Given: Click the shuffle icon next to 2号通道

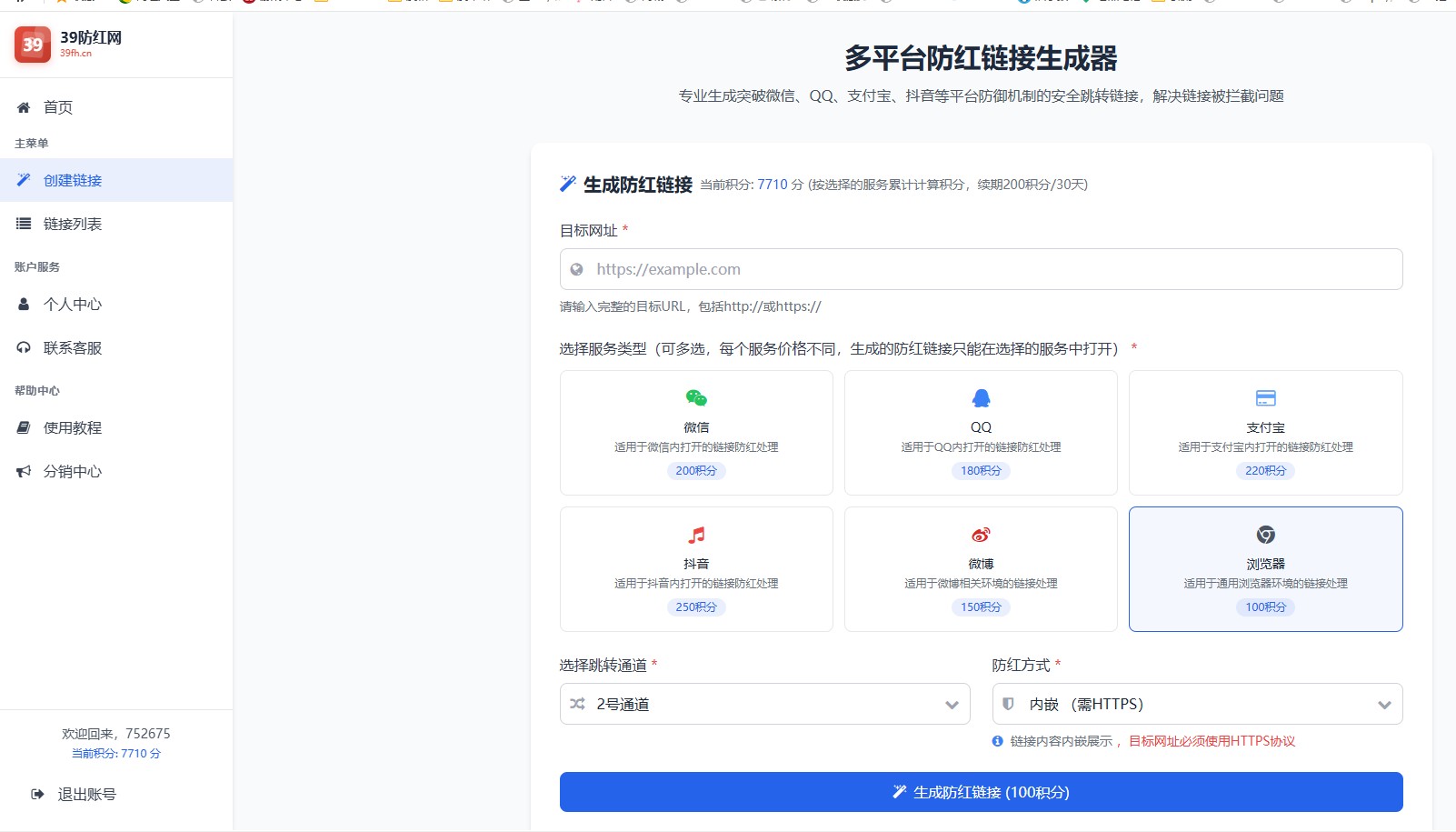Looking at the screenshot, I should click(x=577, y=704).
